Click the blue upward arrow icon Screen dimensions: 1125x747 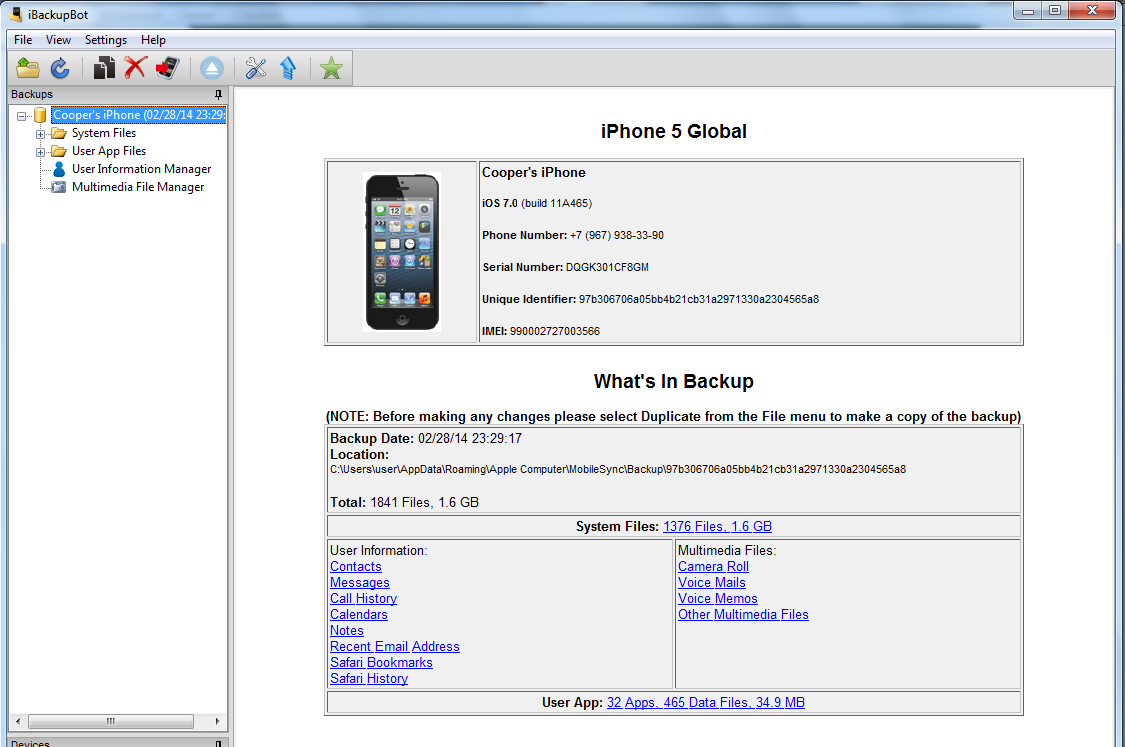[x=288, y=68]
